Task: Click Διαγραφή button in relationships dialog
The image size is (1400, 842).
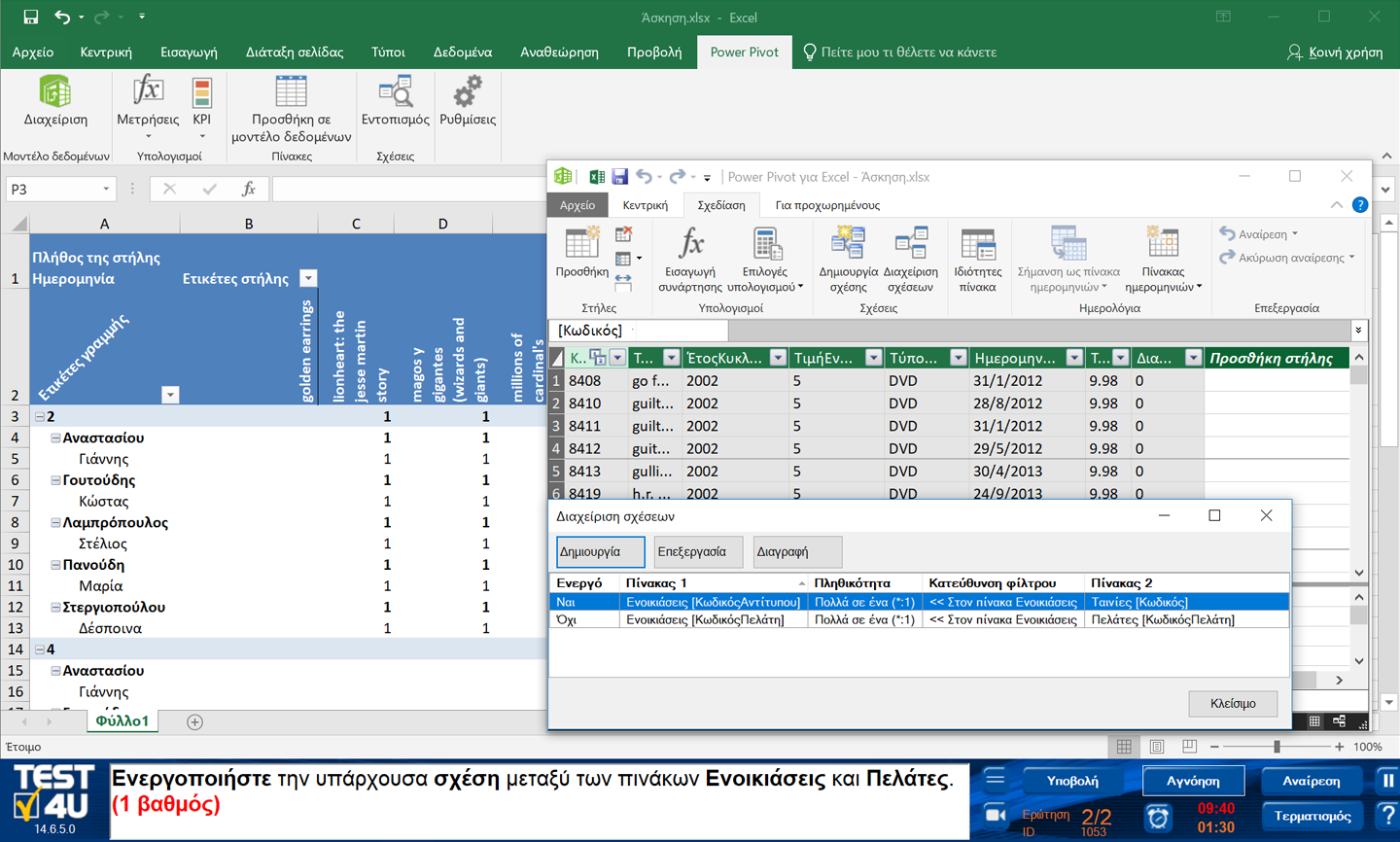Action: [796, 551]
